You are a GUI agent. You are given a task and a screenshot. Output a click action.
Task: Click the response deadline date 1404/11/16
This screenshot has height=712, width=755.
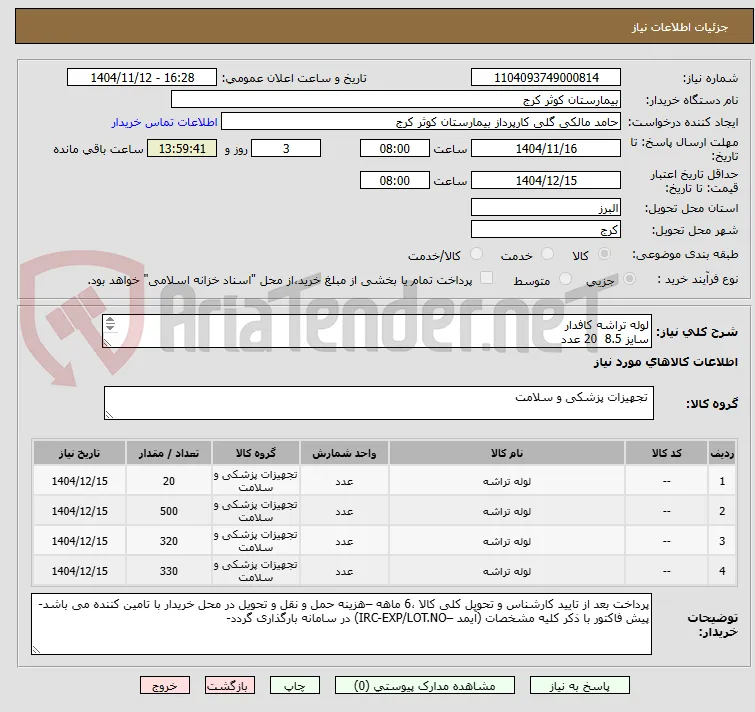[546, 148]
